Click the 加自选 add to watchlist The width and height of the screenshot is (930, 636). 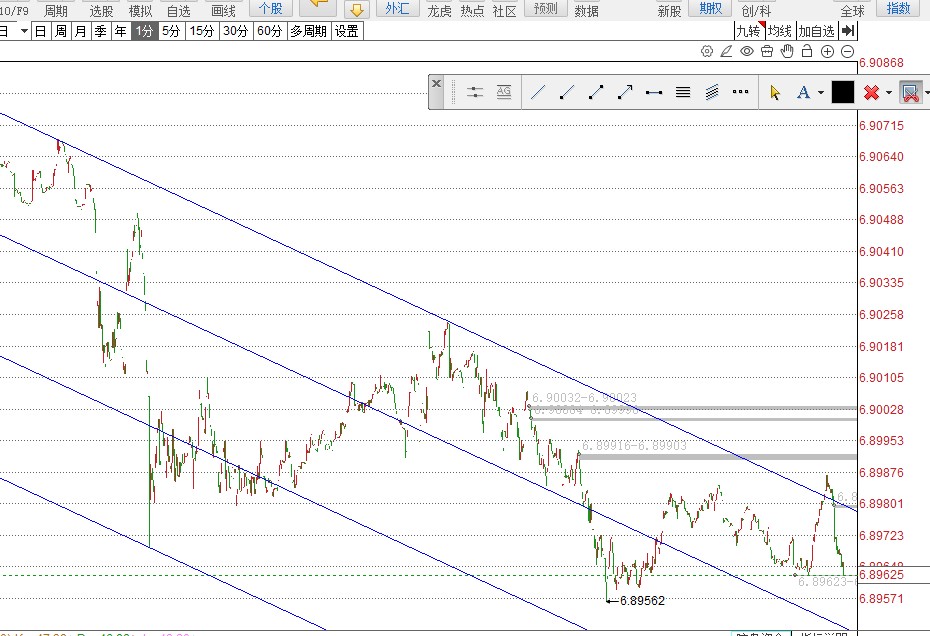pos(817,31)
